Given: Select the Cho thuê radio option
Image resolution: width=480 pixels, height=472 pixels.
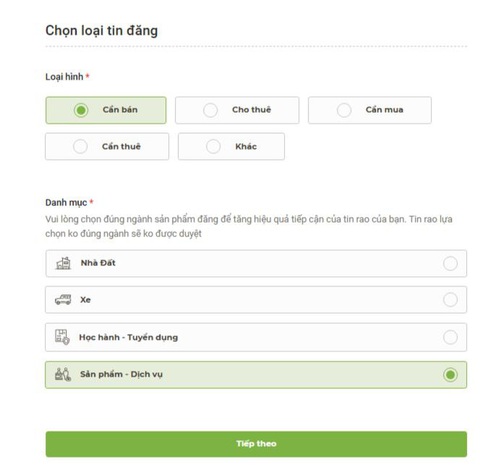Looking at the screenshot, I should click(210, 110).
